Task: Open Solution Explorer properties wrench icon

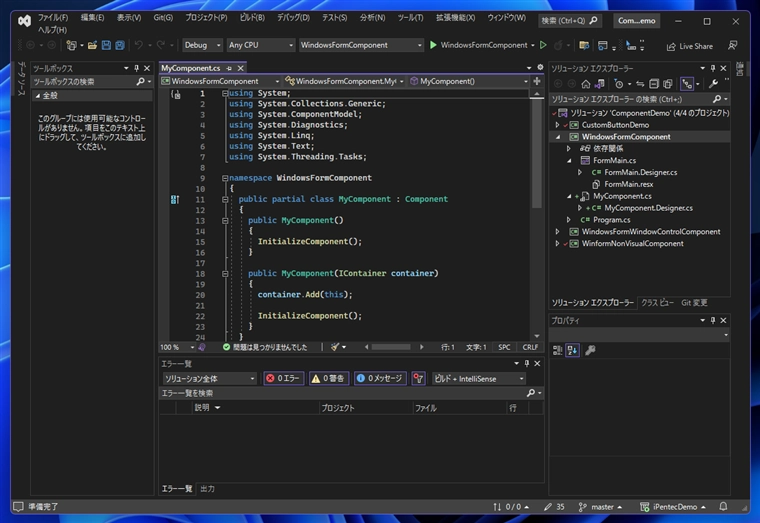Action: tap(713, 84)
